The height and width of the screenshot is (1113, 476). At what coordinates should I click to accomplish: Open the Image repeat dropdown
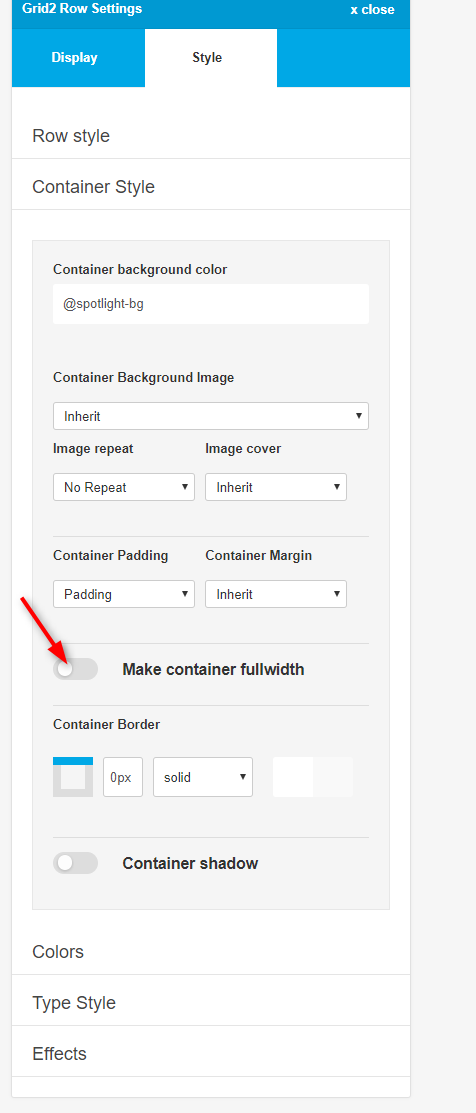[x=124, y=487]
